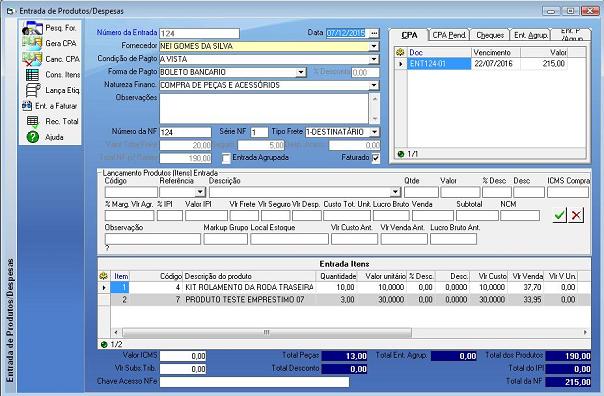Click left arrow of items grid scrollbar
The height and width of the screenshot is (396, 604).
(116, 332)
